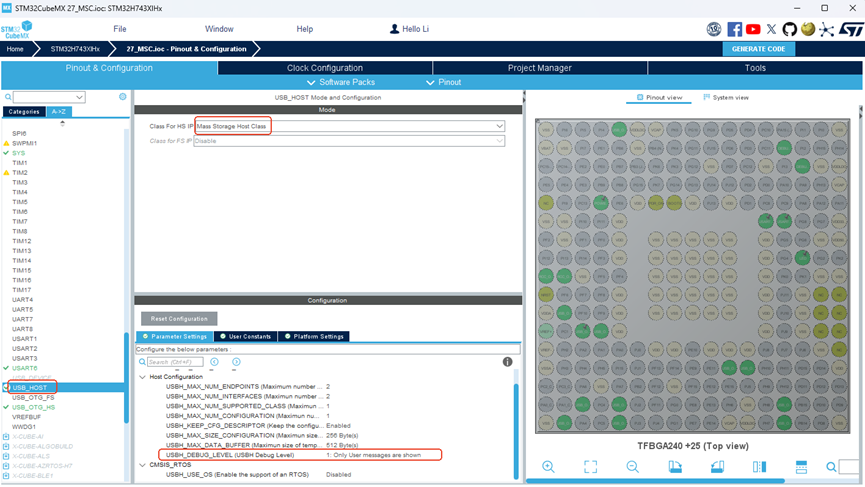Click the pin search magnifier icon

(831, 467)
